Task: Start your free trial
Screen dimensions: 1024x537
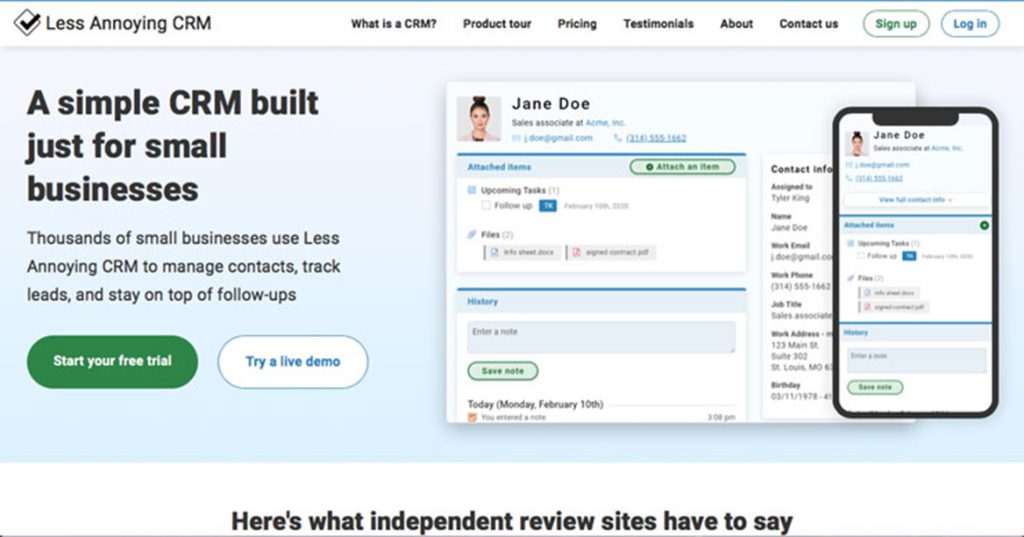Action: 112,361
